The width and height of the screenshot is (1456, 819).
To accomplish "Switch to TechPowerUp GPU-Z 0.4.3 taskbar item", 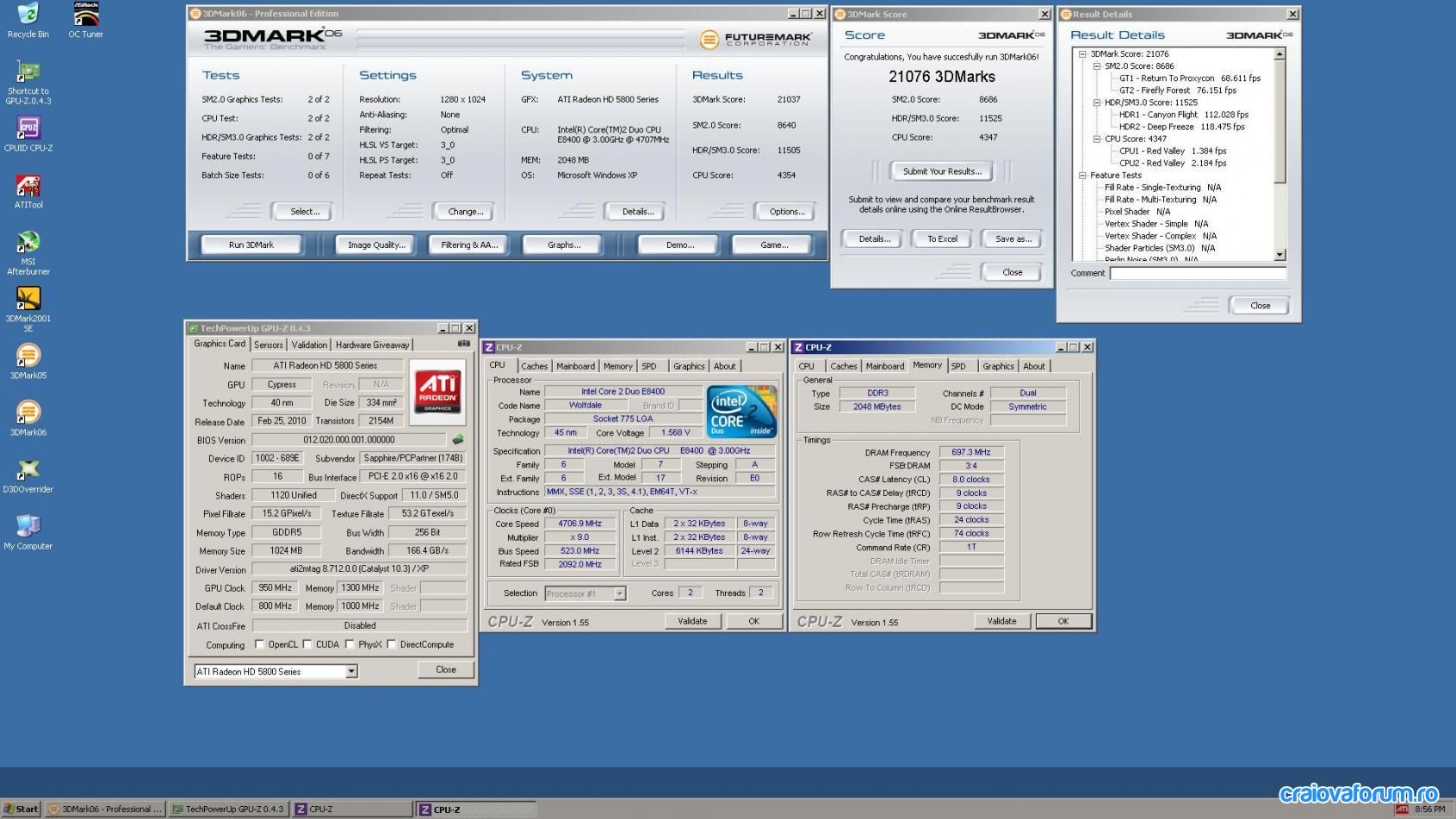I will 228,809.
